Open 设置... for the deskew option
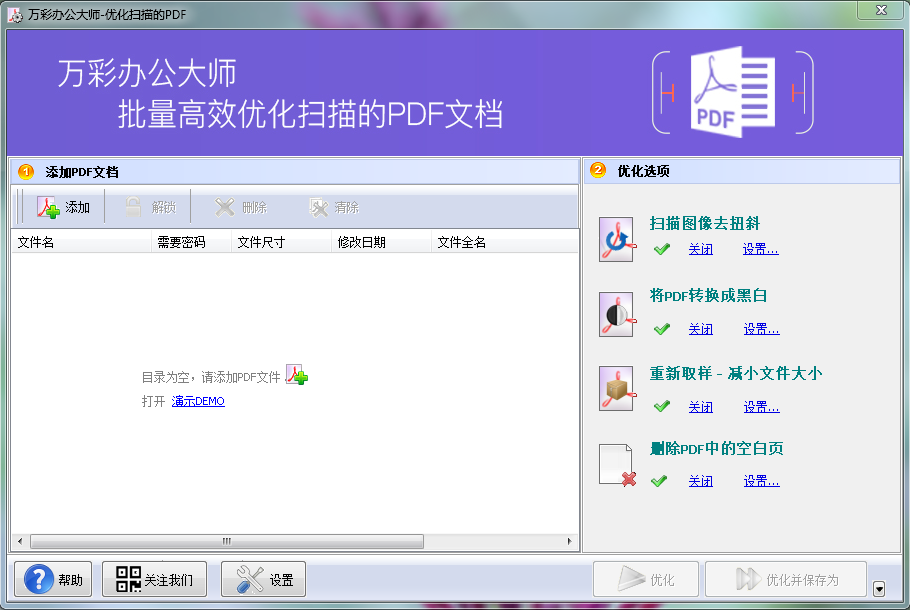 [x=760, y=249]
